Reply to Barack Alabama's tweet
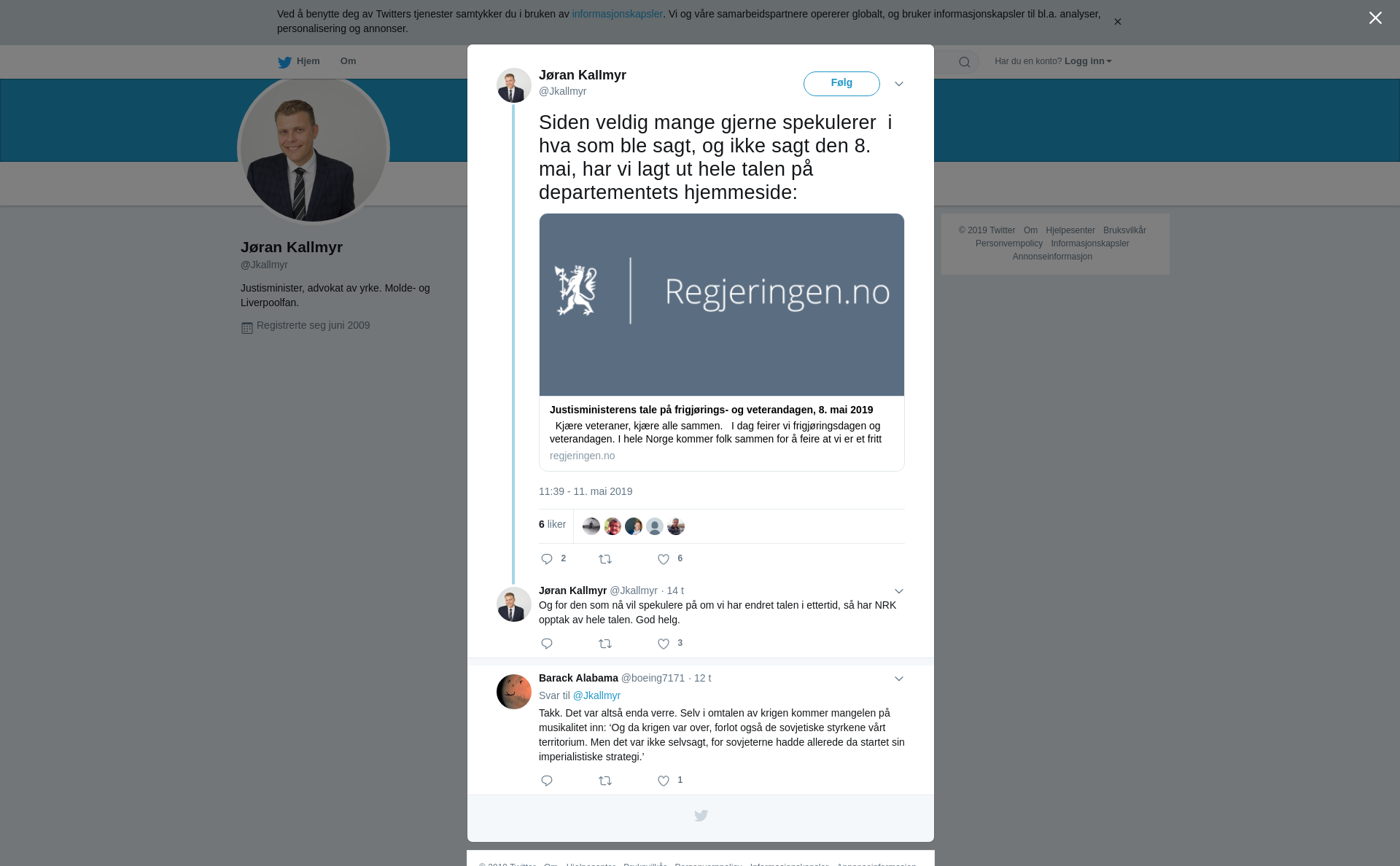The height and width of the screenshot is (866, 1400). (547, 781)
